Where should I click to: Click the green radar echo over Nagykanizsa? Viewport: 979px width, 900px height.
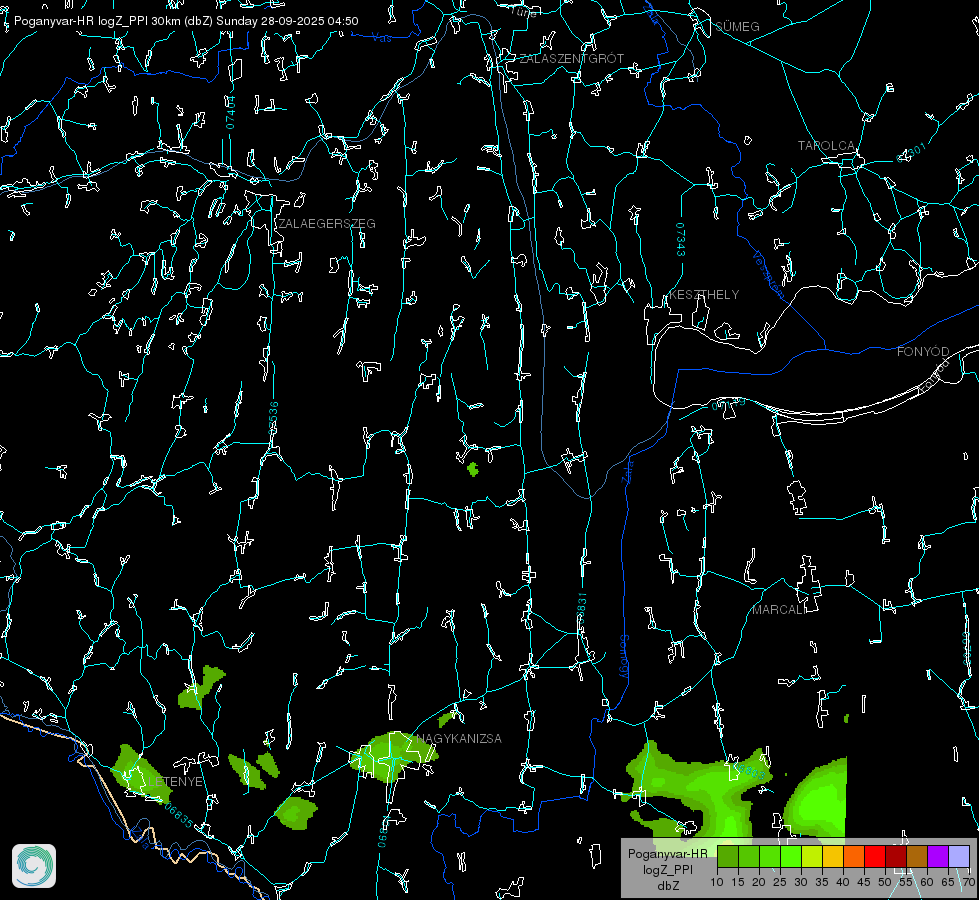pos(393,756)
